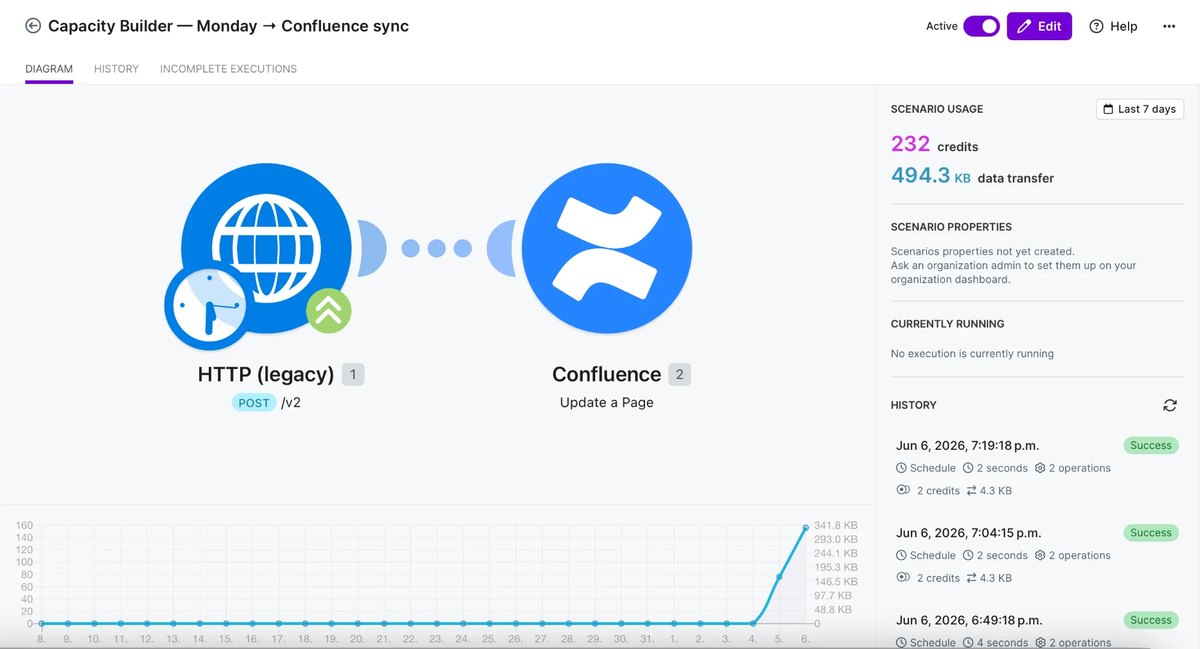The width and height of the screenshot is (1200, 649).
Task: Click the SCENARIO PROPERTIES heading
Action: tap(951, 227)
